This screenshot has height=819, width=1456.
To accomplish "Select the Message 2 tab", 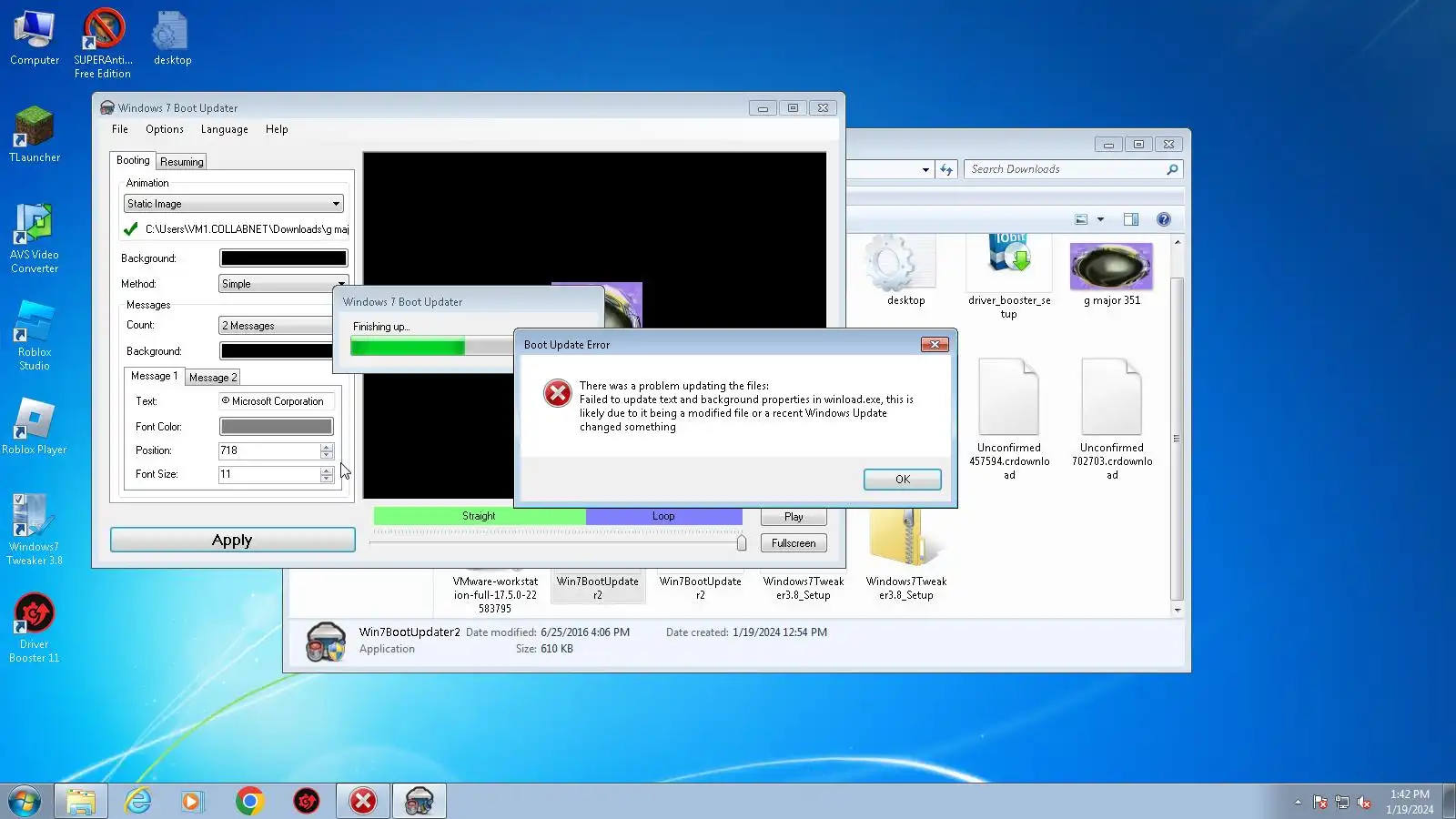I will pos(213,378).
